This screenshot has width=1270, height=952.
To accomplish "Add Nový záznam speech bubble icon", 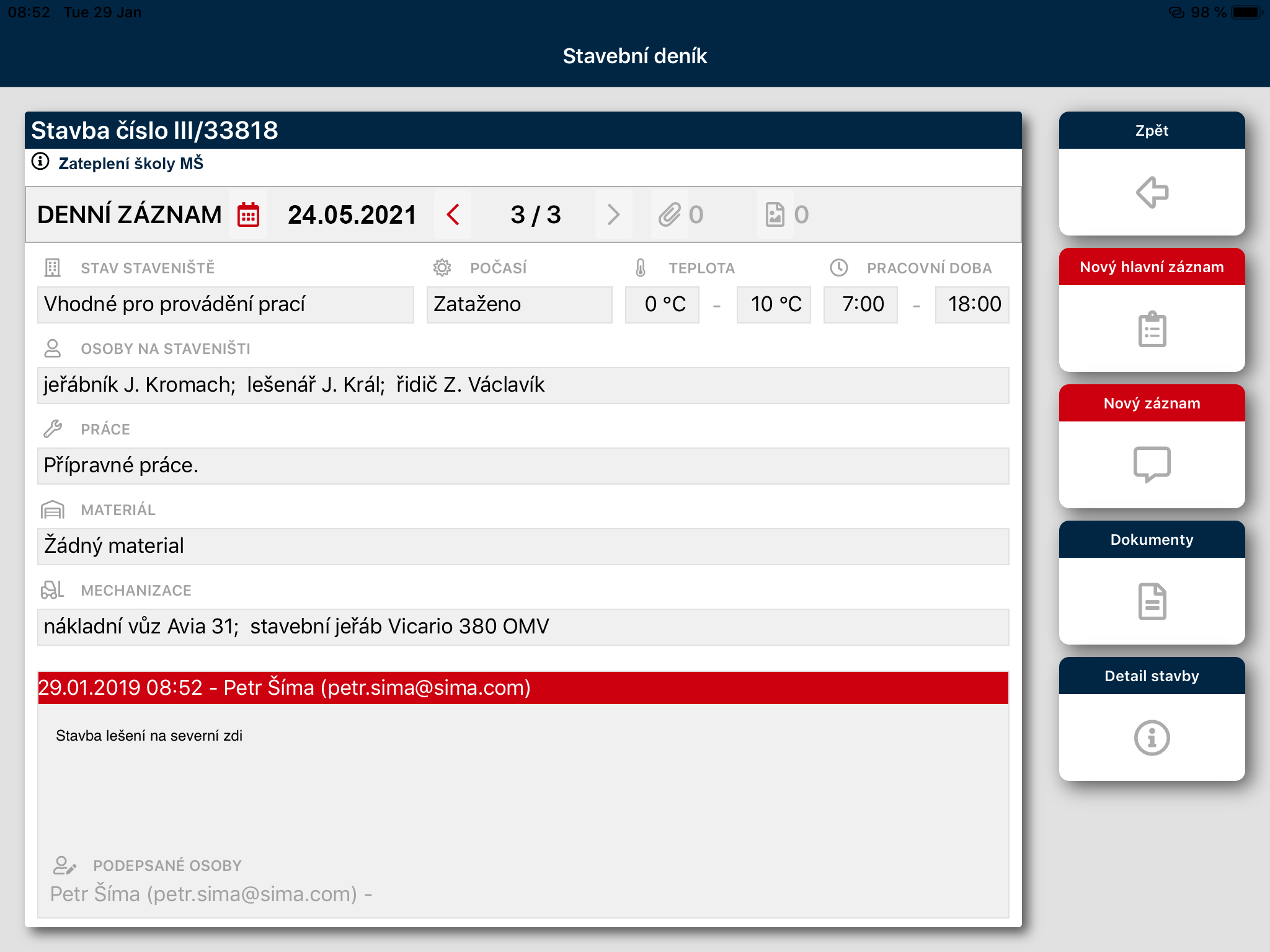I will click(x=1152, y=465).
